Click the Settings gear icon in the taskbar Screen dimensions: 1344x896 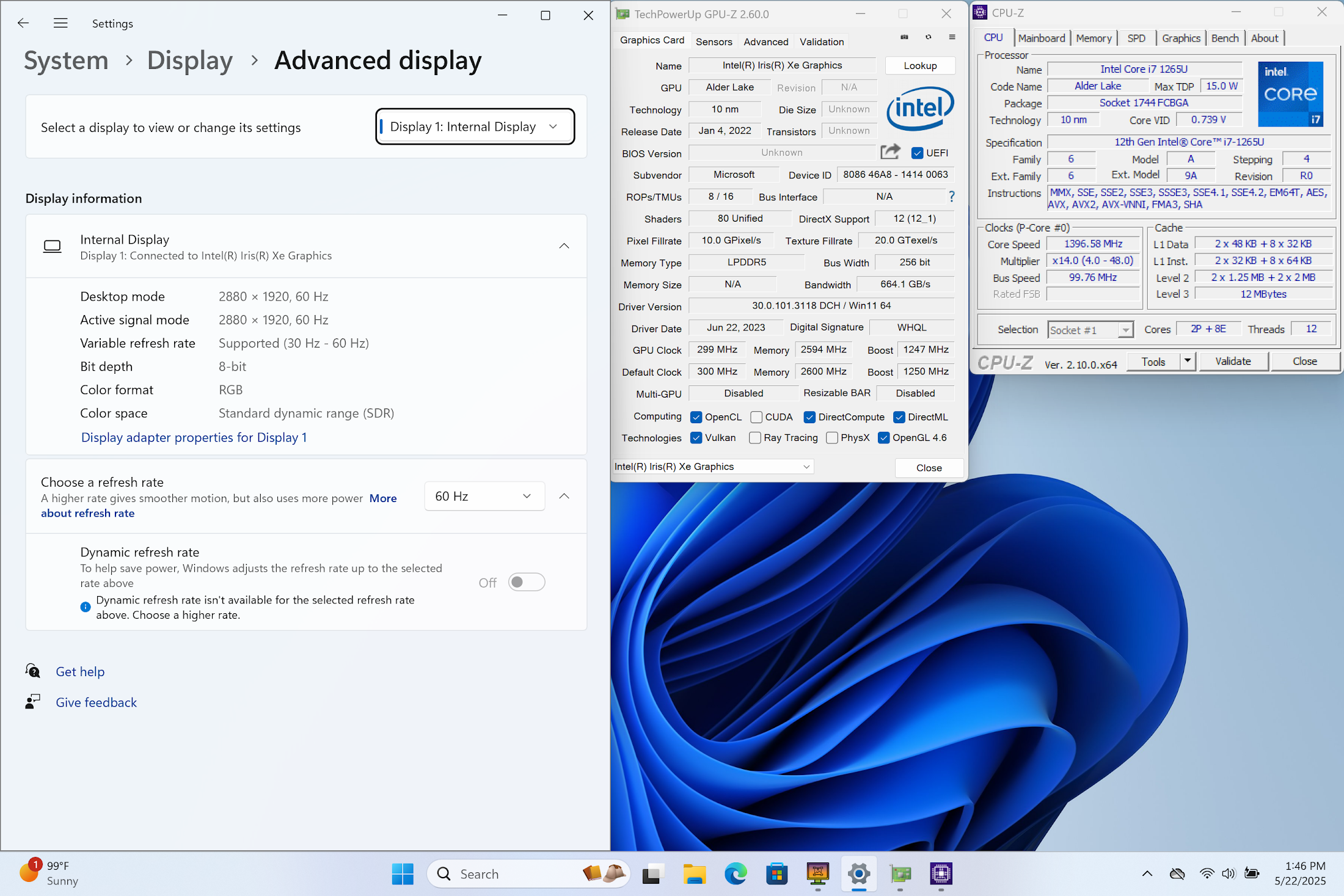(x=859, y=874)
